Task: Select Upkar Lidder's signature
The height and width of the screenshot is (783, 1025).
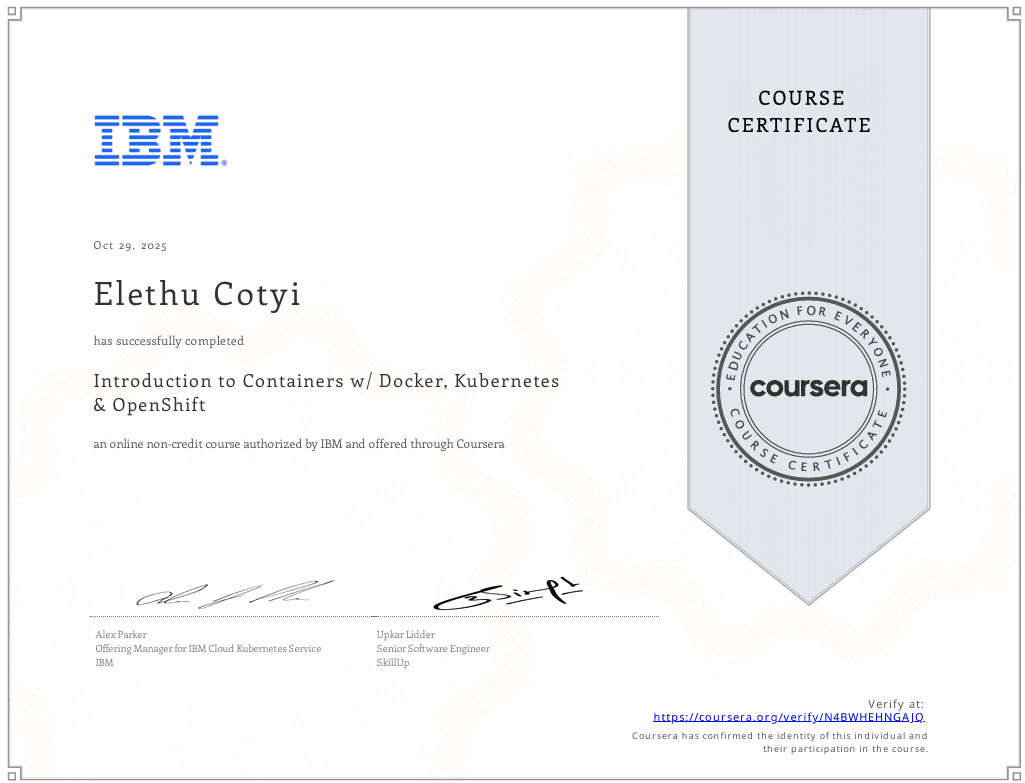Action: pos(510,590)
